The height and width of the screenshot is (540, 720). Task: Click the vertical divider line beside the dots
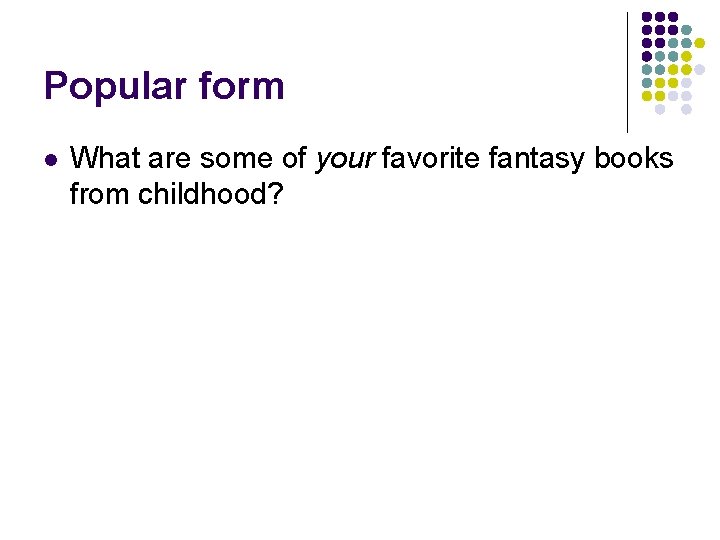tap(627, 73)
